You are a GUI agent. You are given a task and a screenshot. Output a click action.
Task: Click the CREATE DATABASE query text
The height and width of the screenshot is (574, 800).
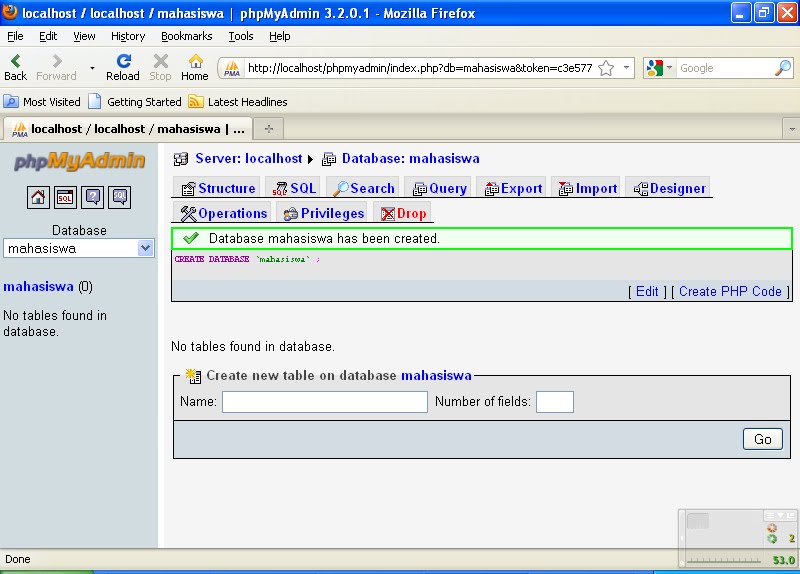[x=247, y=259]
